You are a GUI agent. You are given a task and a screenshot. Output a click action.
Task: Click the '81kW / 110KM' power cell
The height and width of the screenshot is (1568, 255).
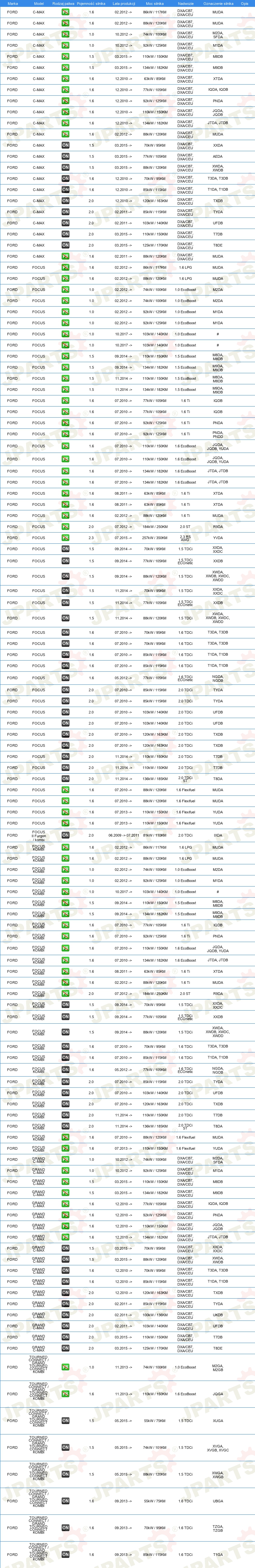click(x=155, y=835)
